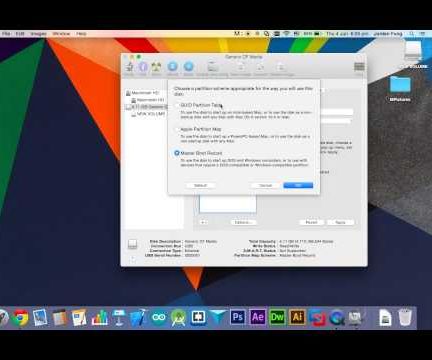Image resolution: width=432 pixels, height=360 pixels.
Task: Cancel the partition scheme dialog
Action: [266, 185]
